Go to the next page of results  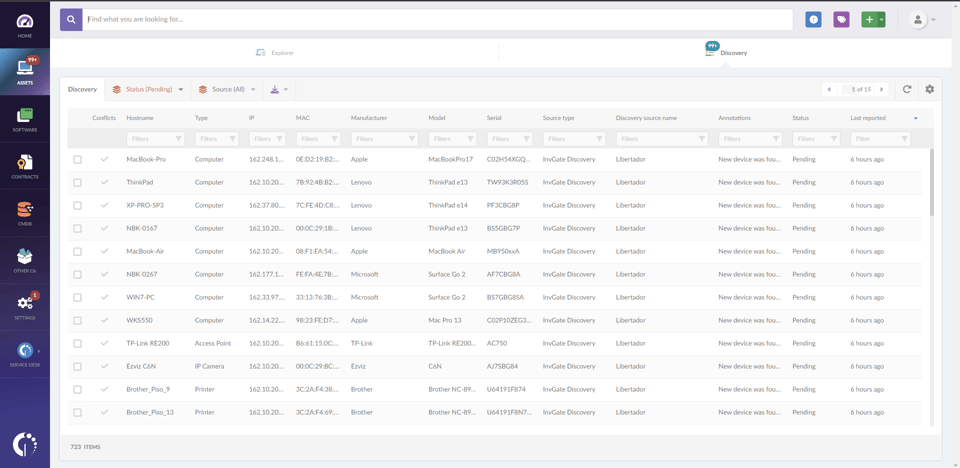tap(881, 89)
